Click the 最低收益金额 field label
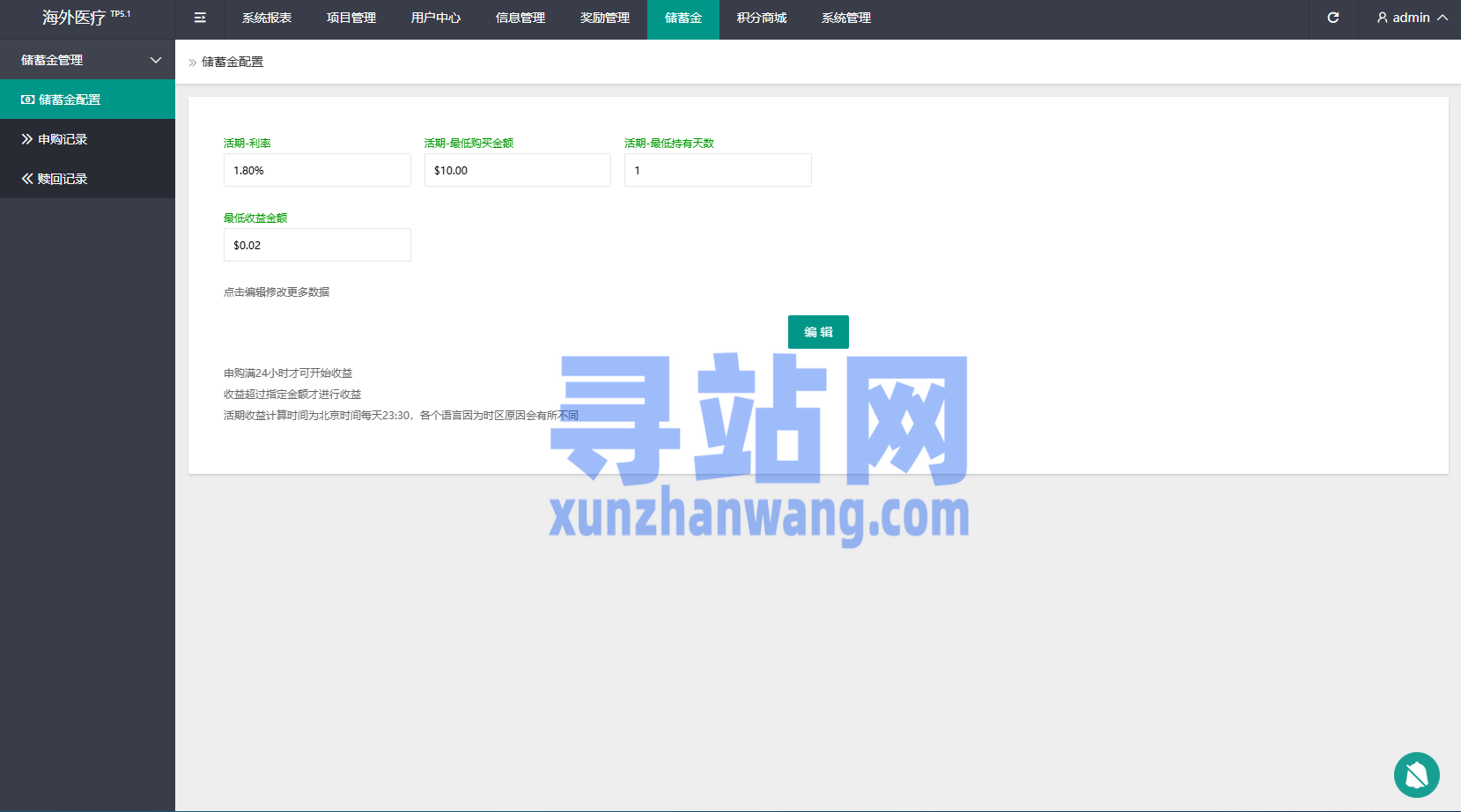 pos(255,218)
